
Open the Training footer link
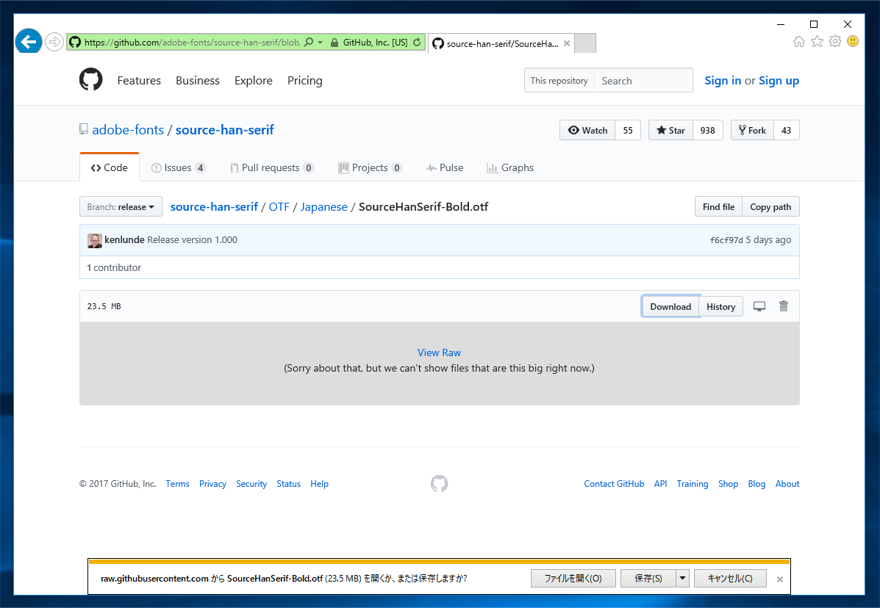tap(692, 483)
